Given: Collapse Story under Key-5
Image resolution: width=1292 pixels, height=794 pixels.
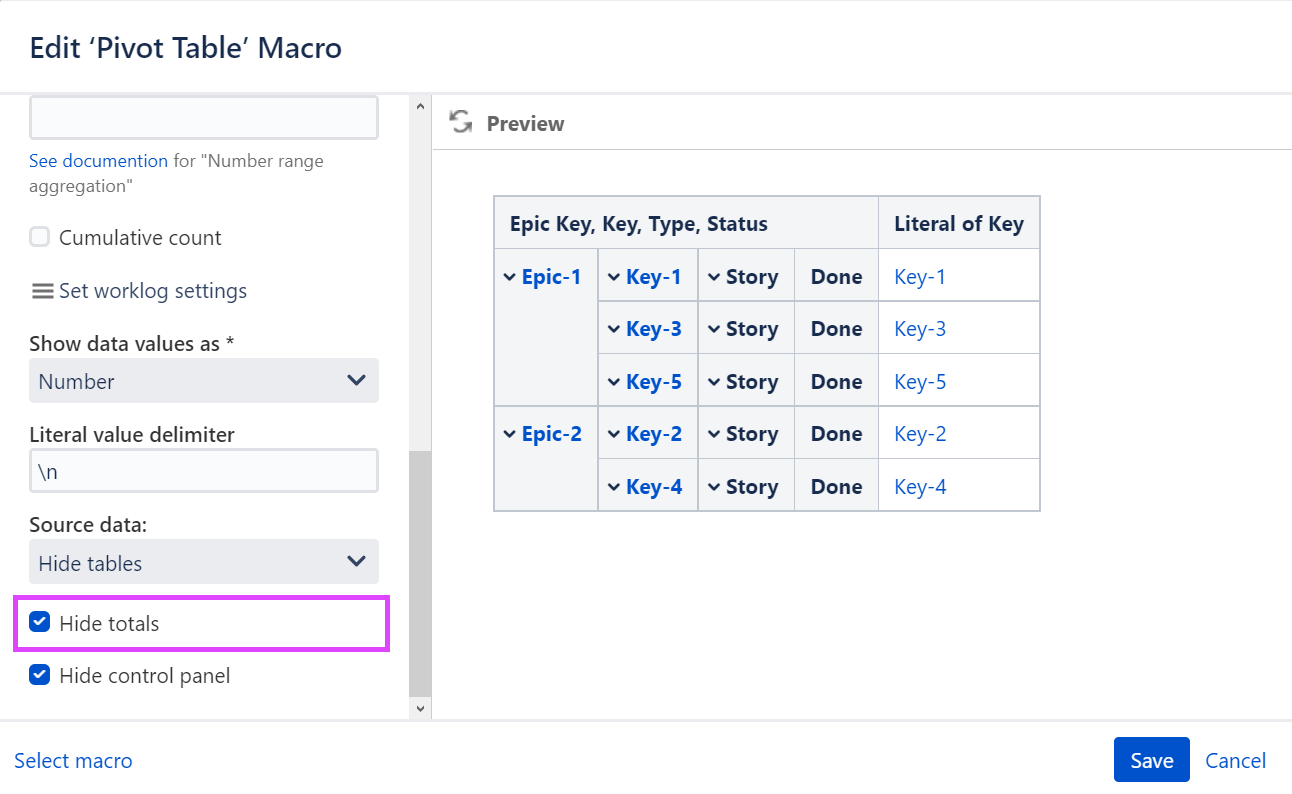Looking at the screenshot, I should (x=714, y=380).
